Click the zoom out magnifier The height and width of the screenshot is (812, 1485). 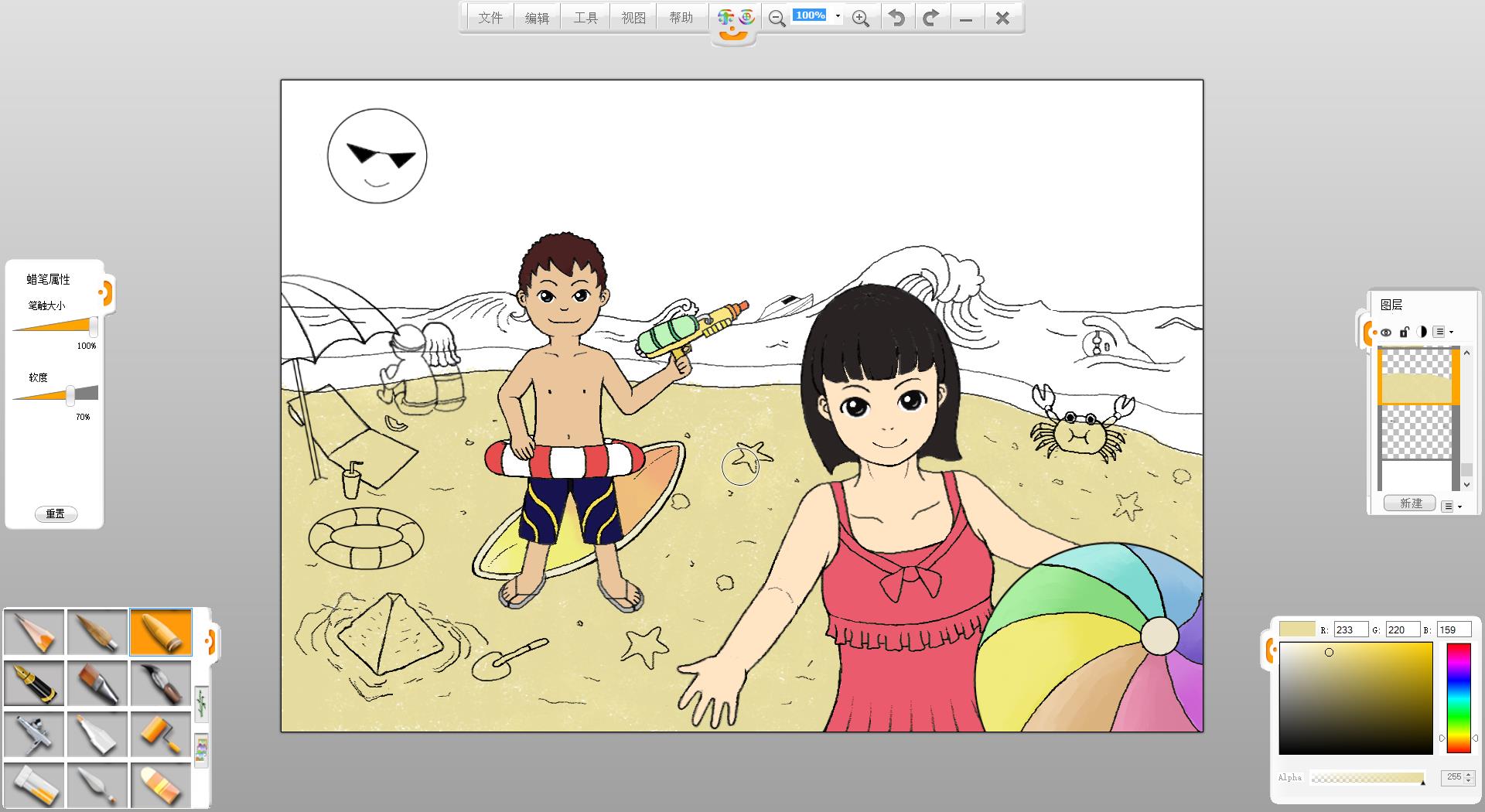pos(777,19)
